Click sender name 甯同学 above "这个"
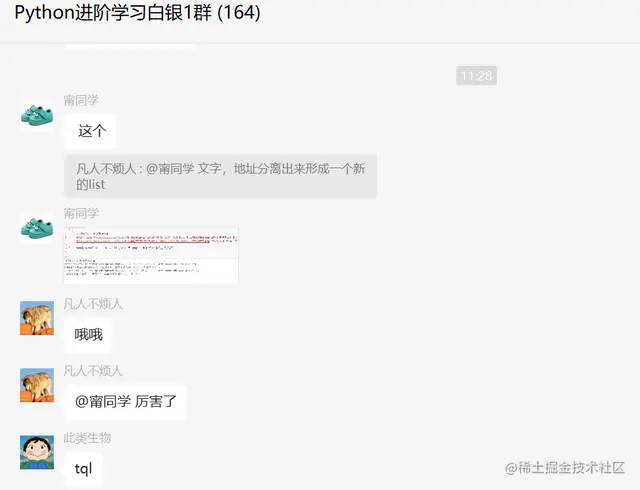The image size is (640, 490). pyautogui.click(x=81, y=100)
